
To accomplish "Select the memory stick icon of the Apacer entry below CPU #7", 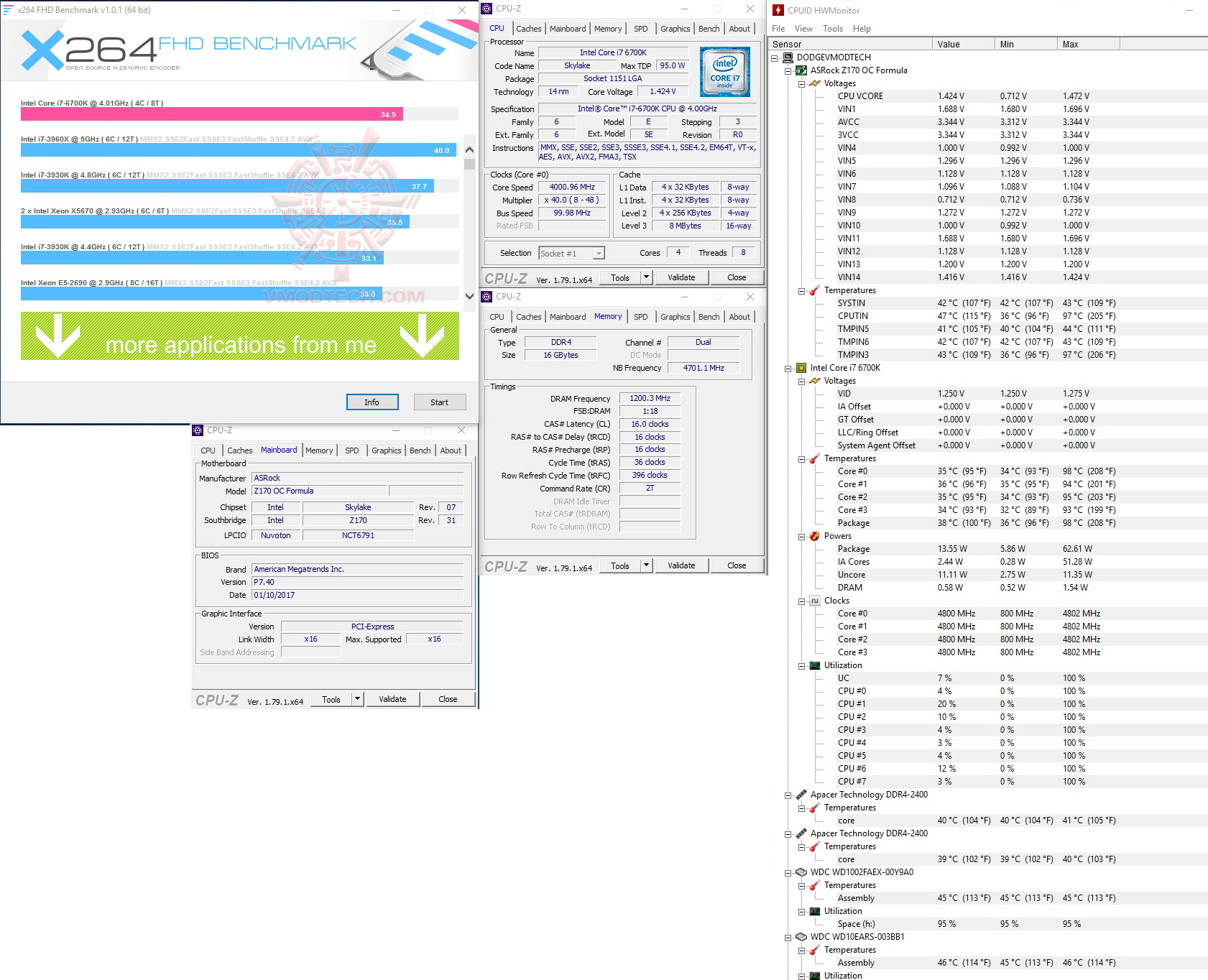I will [x=801, y=795].
